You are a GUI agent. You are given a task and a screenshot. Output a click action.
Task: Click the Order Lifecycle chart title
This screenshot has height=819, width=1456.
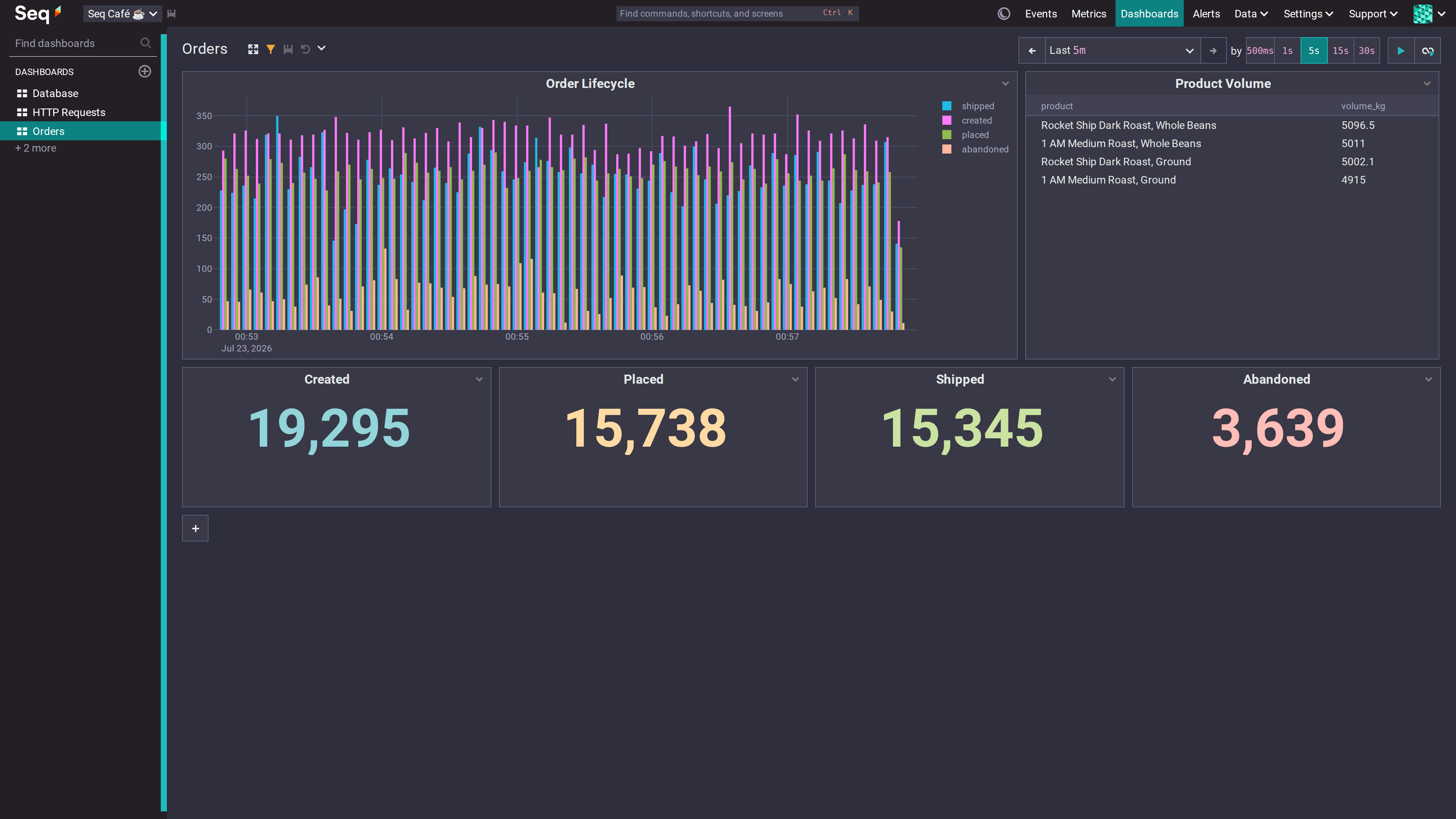pos(590,84)
